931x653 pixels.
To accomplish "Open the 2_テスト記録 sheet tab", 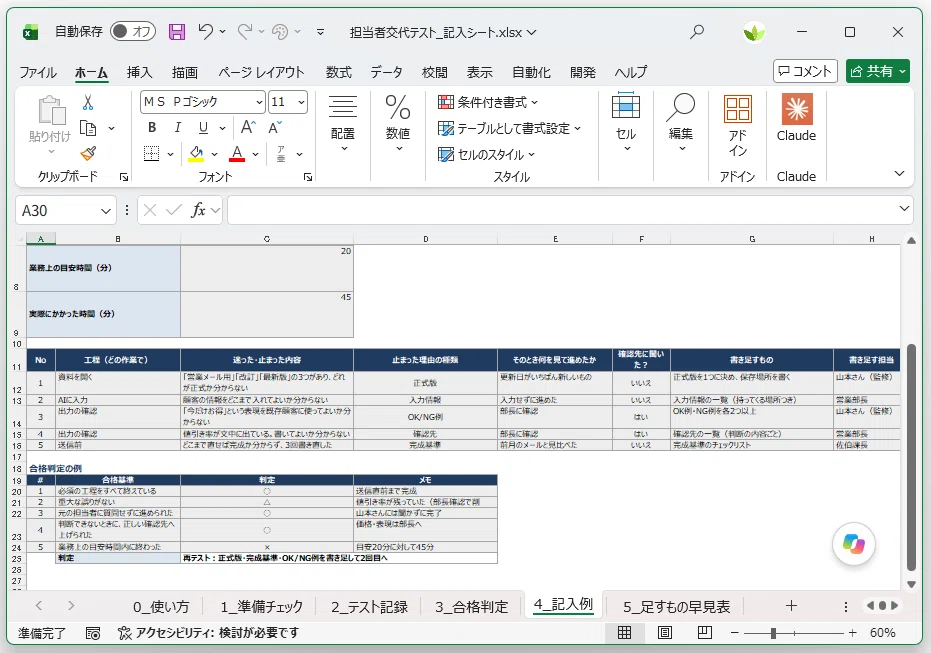I will [x=369, y=607].
